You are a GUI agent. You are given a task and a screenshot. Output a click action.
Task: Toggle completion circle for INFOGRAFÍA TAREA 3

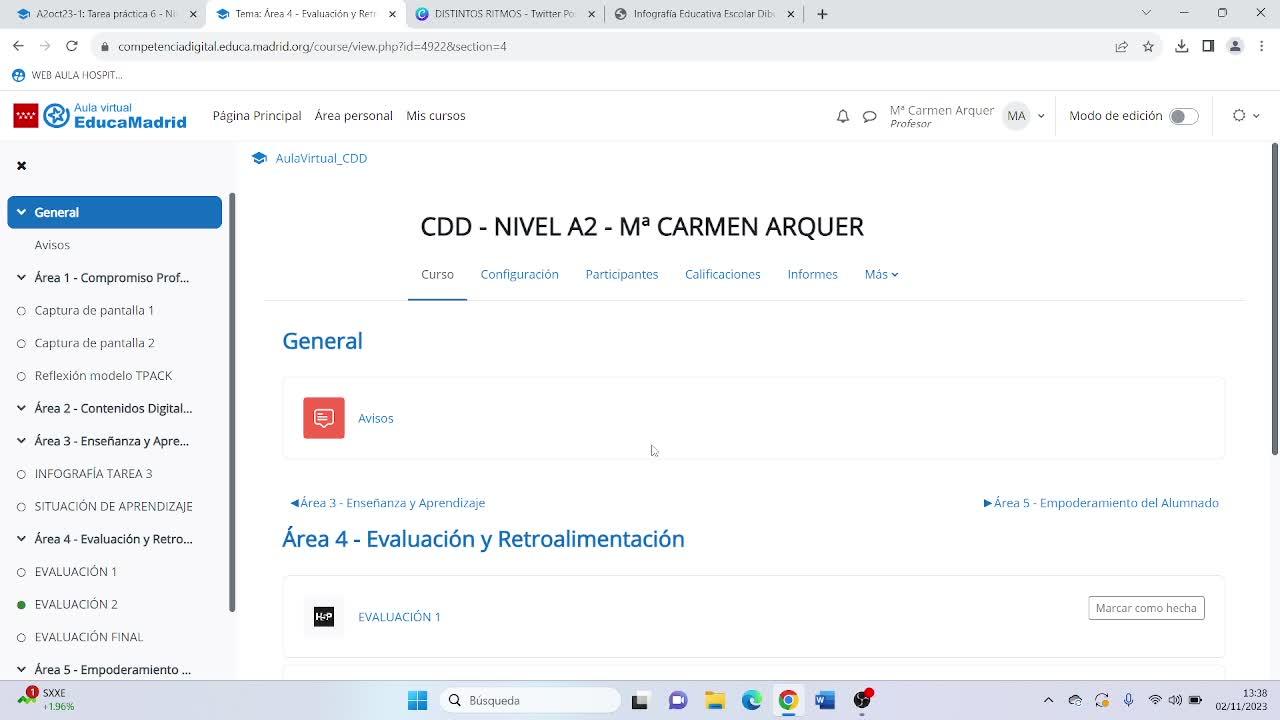click(x=21, y=474)
